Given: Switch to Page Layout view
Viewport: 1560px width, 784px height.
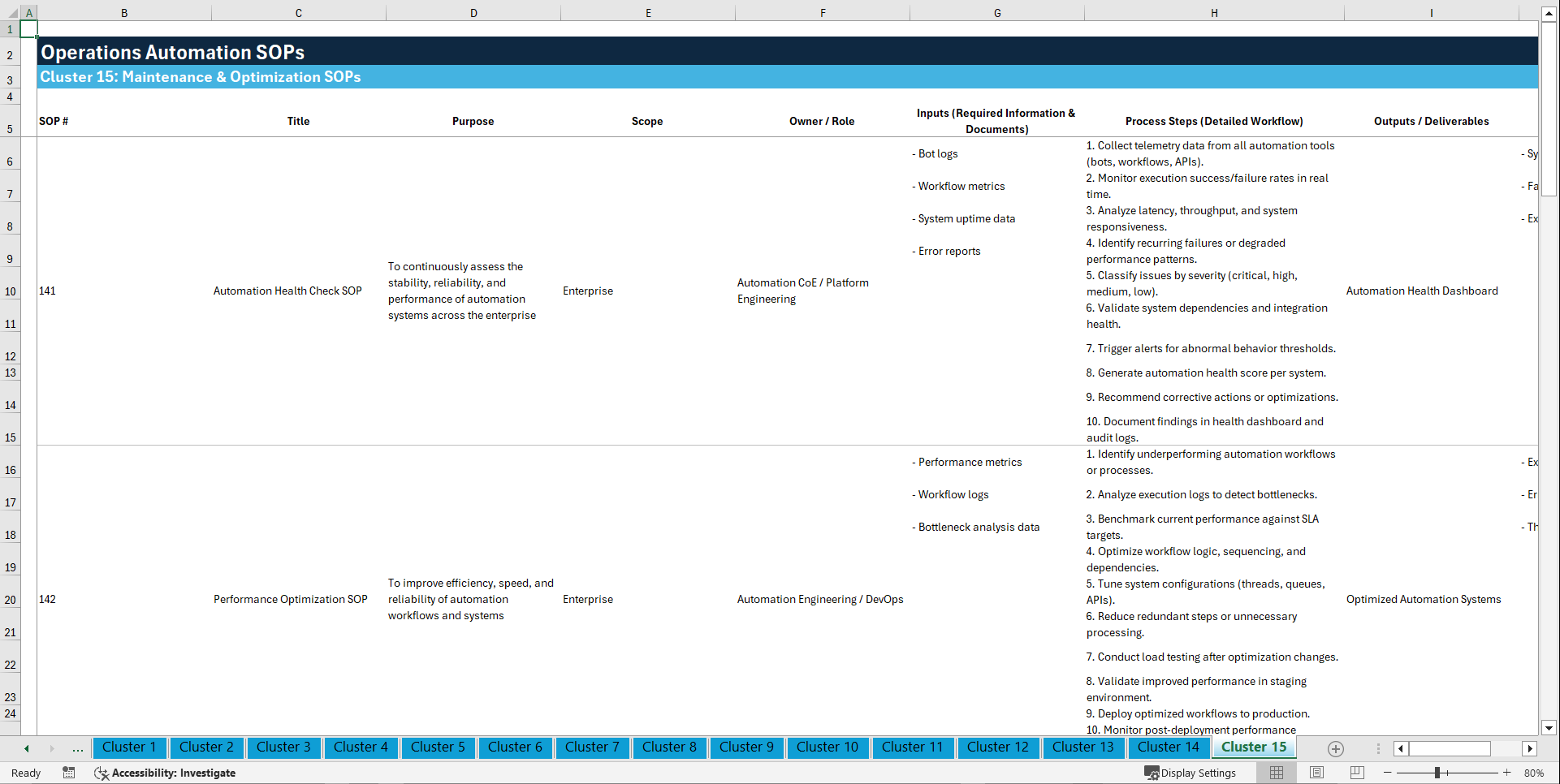Looking at the screenshot, I should (1316, 773).
